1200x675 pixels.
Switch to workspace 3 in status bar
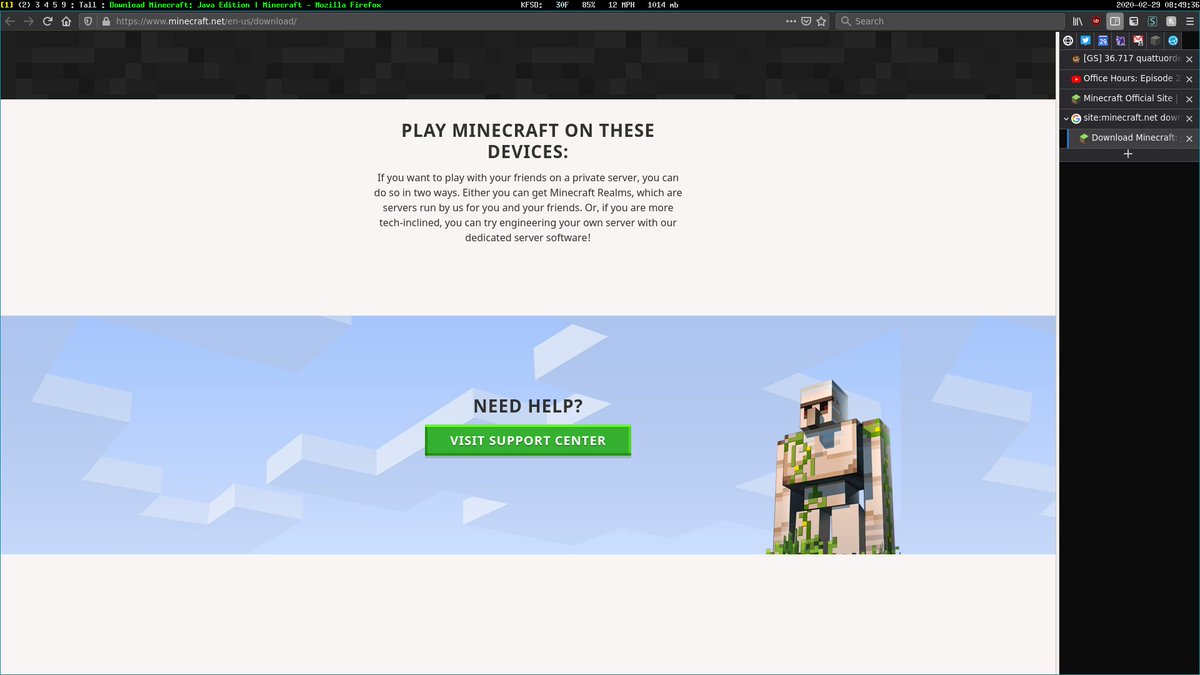coord(37,5)
